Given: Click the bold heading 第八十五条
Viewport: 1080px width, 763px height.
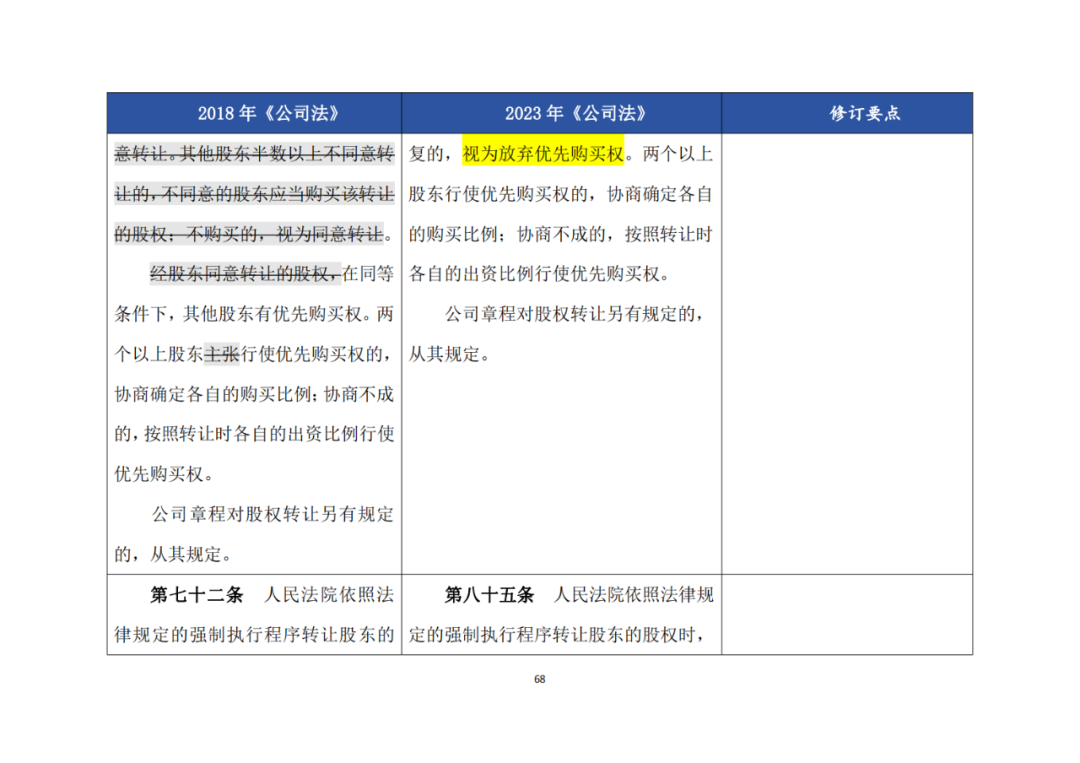Looking at the screenshot, I should tap(489, 594).
